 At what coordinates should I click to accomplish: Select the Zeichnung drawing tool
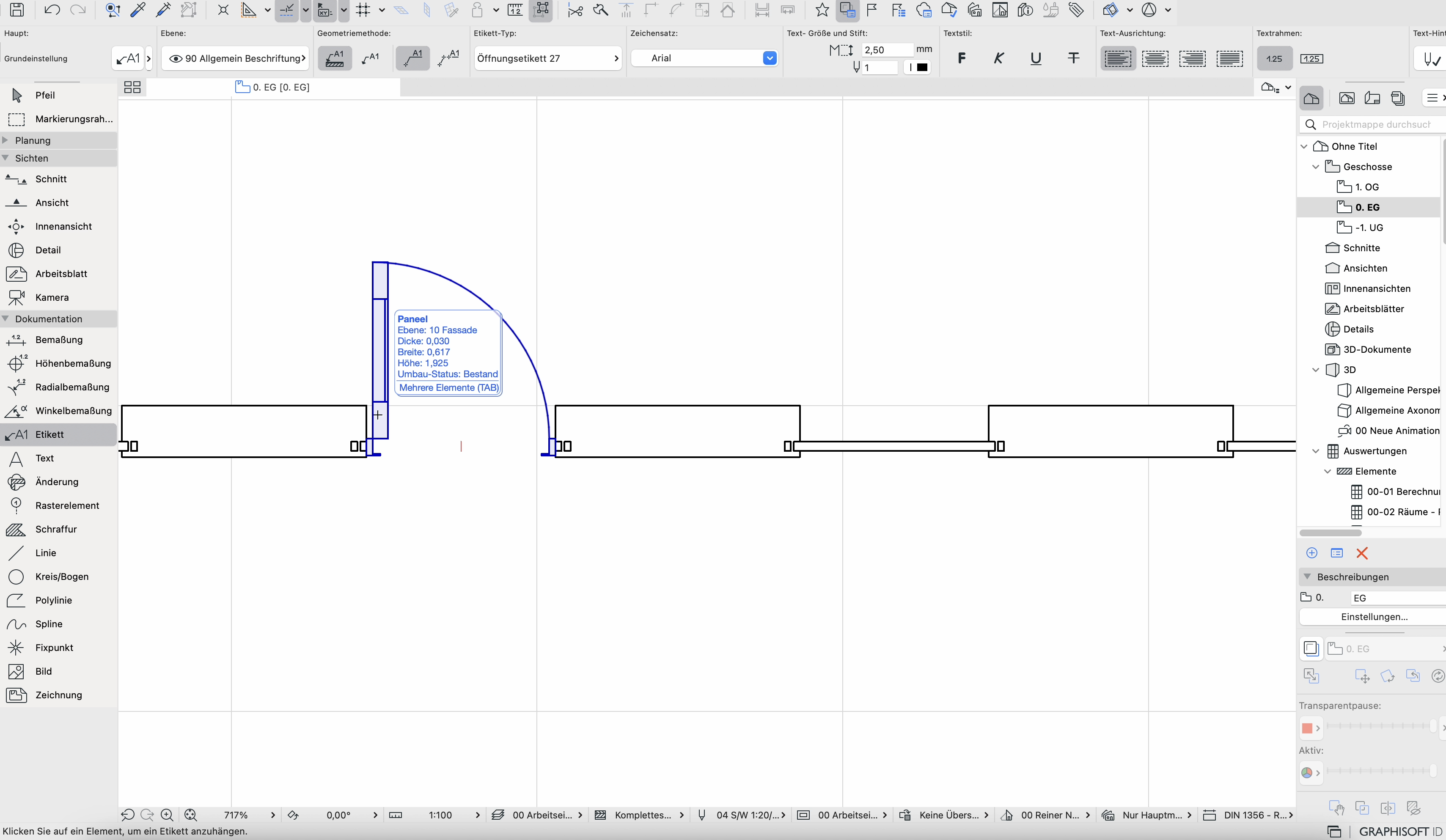coord(58,695)
